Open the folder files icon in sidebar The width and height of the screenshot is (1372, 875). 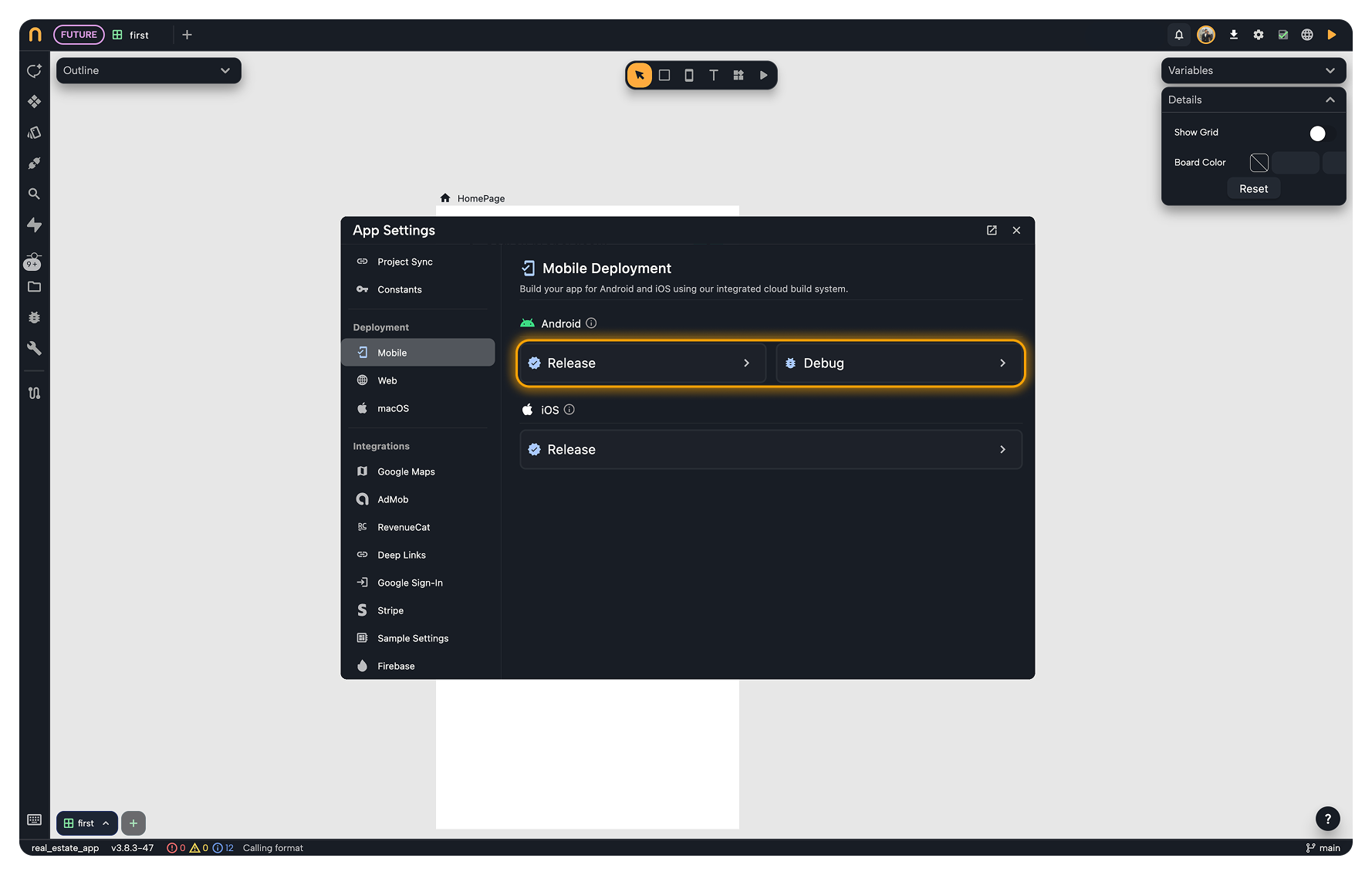click(x=34, y=287)
